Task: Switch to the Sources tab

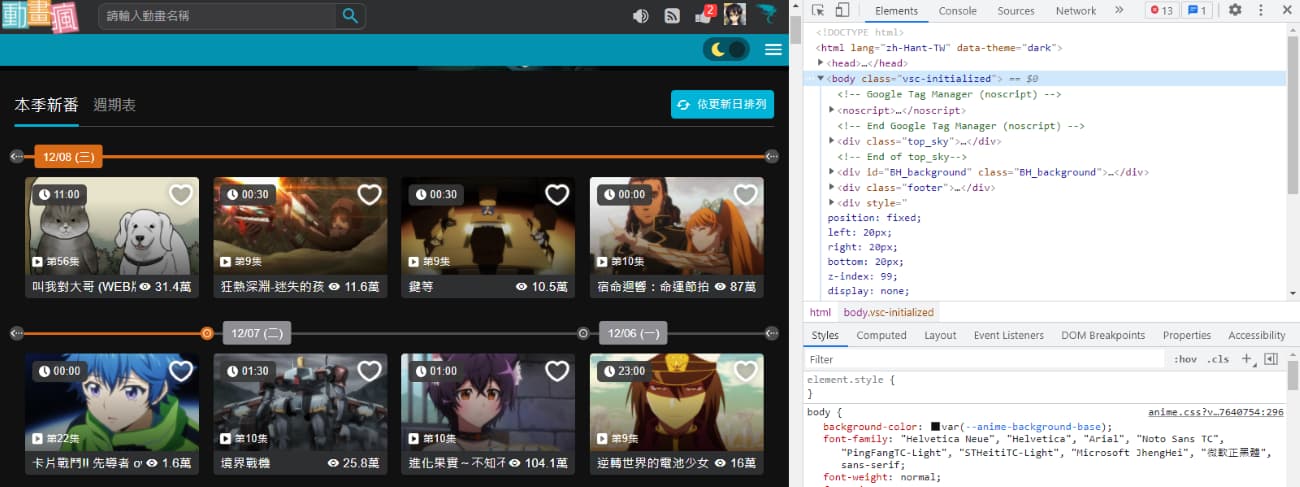Action: coord(1016,11)
